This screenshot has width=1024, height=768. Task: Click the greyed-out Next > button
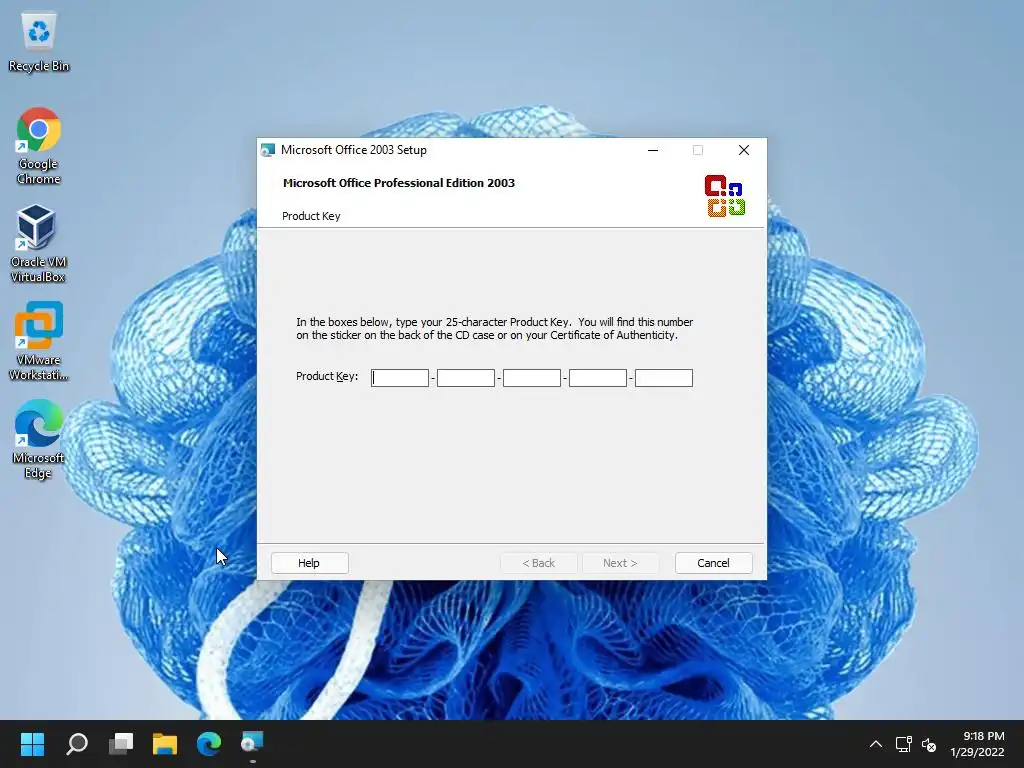620,563
